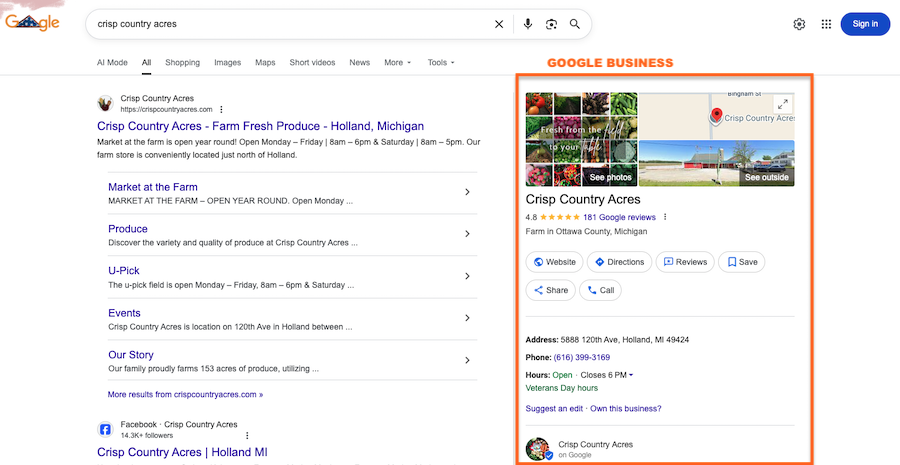Open the settings gear icon

coord(799,24)
